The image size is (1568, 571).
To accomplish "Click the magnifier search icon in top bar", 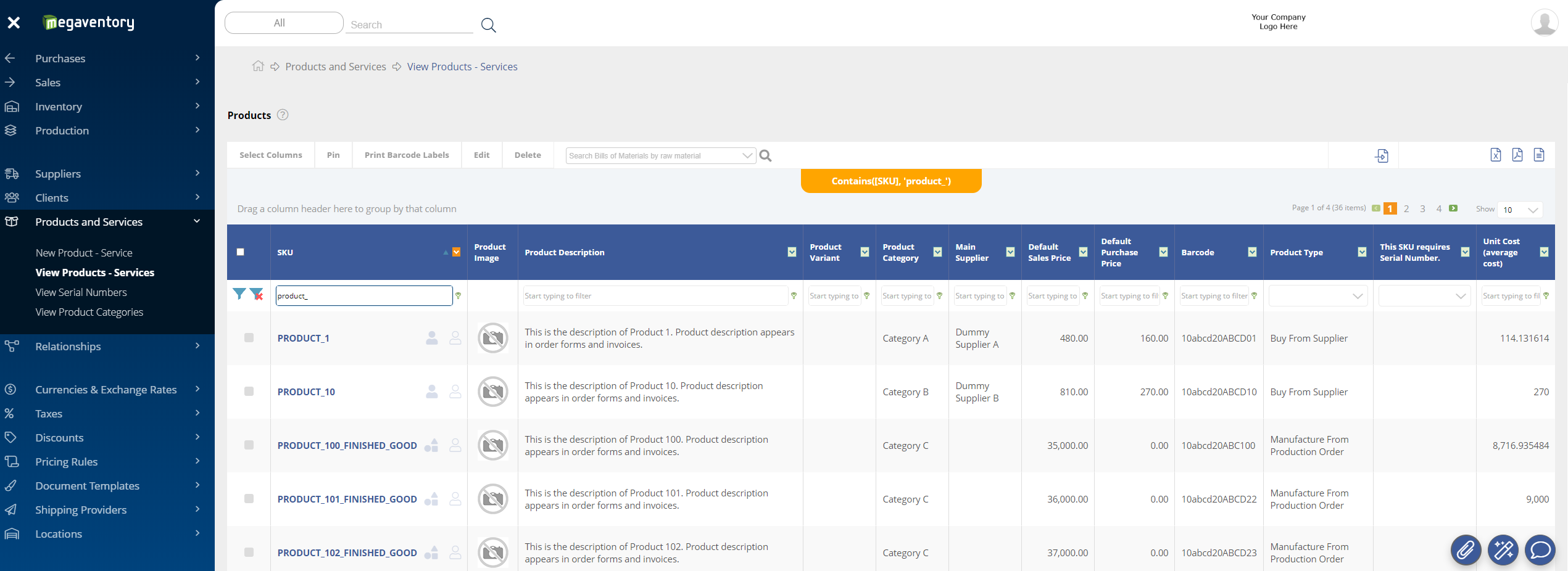I will click(x=488, y=25).
